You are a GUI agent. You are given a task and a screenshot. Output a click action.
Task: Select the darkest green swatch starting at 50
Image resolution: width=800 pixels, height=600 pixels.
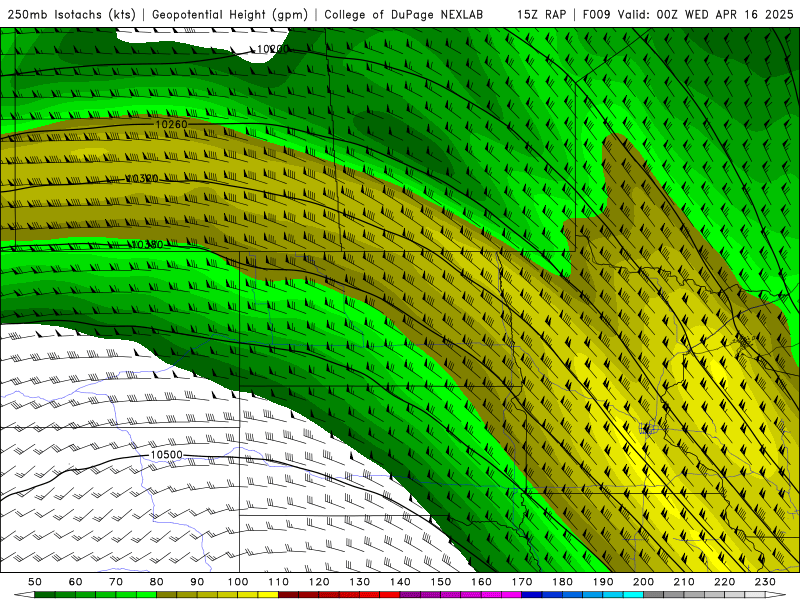click(45, 594)
